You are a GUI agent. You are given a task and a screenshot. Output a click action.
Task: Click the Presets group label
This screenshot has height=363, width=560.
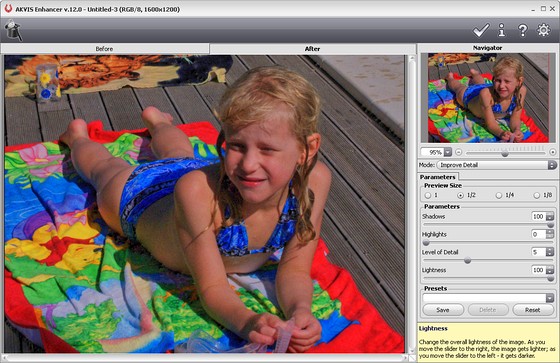pyautogui.click(x=435, y=288)
